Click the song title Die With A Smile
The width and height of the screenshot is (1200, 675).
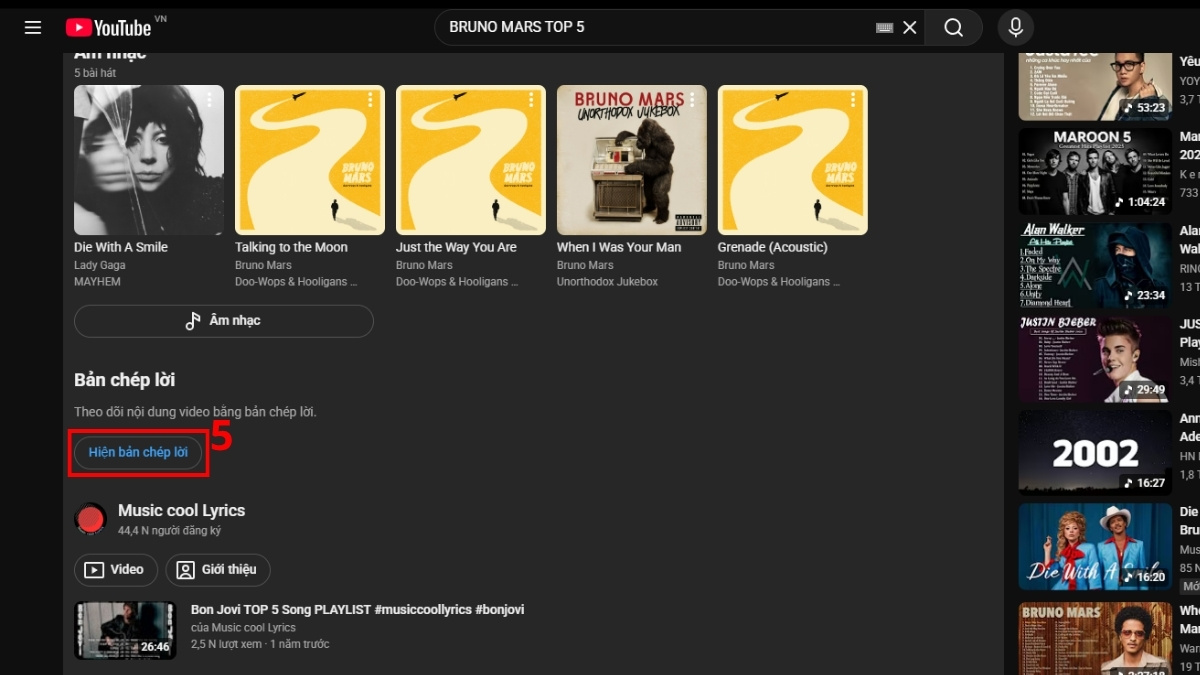(121, 247)
